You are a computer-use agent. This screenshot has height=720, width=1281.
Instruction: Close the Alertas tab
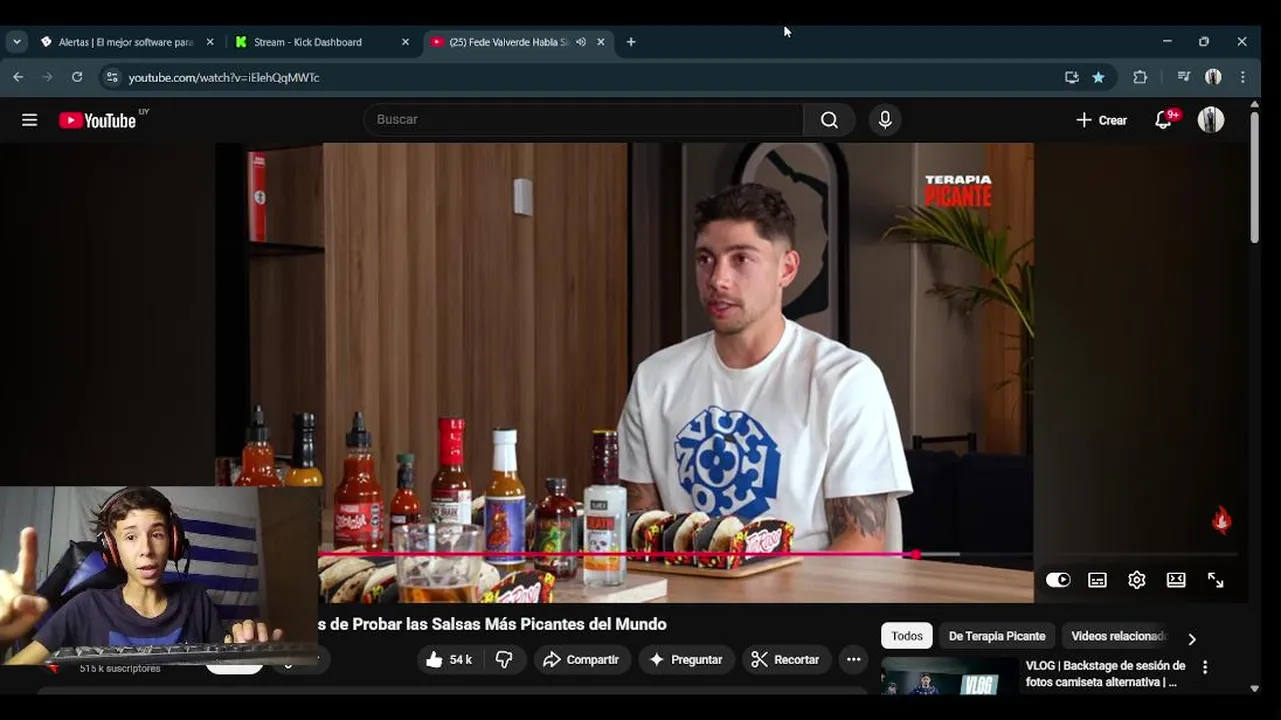tap(210, 42)
